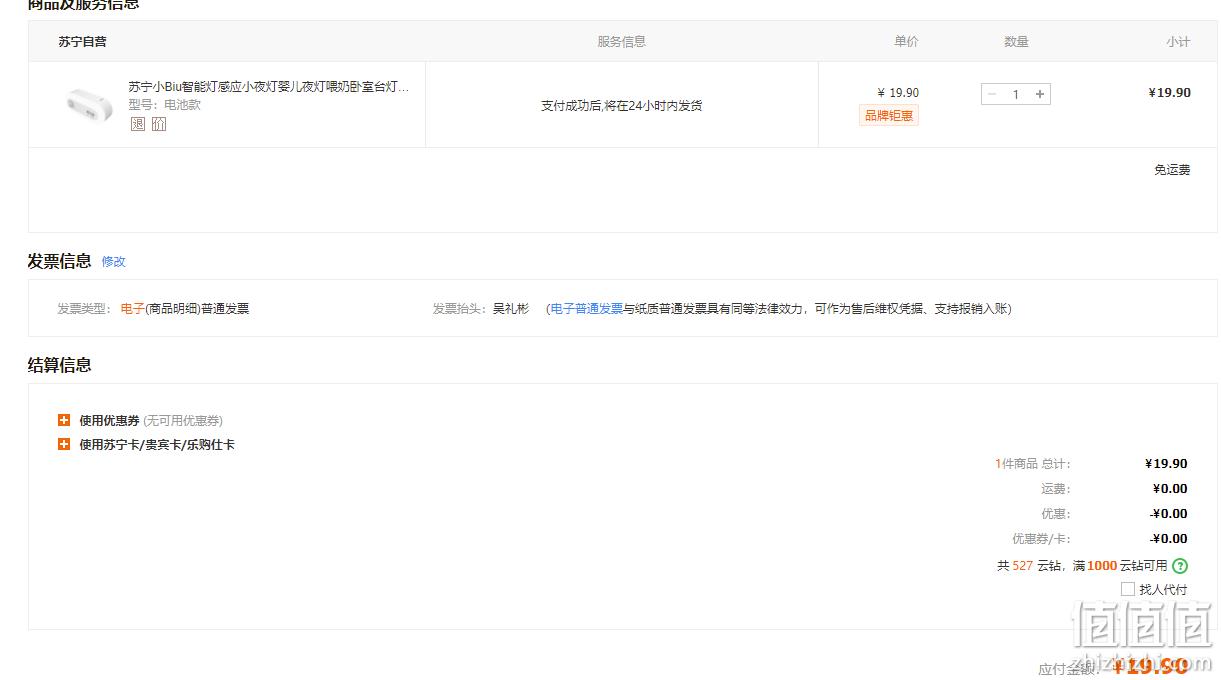Click the 型号：电池款 model text
This screenshot has height=680, width=1221.
point(164,104)
